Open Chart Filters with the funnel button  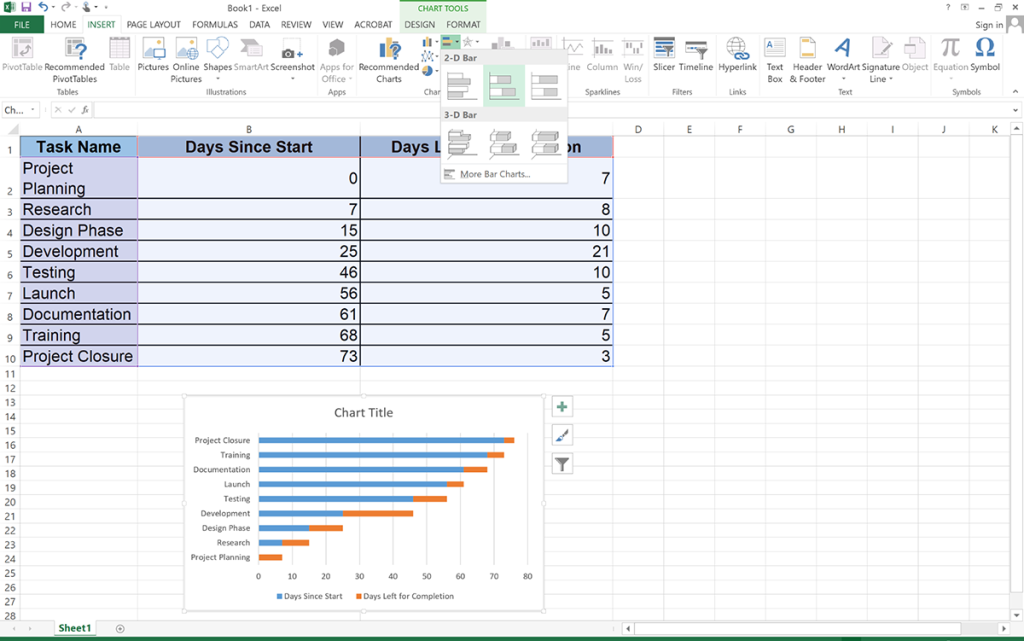point(562,463)
